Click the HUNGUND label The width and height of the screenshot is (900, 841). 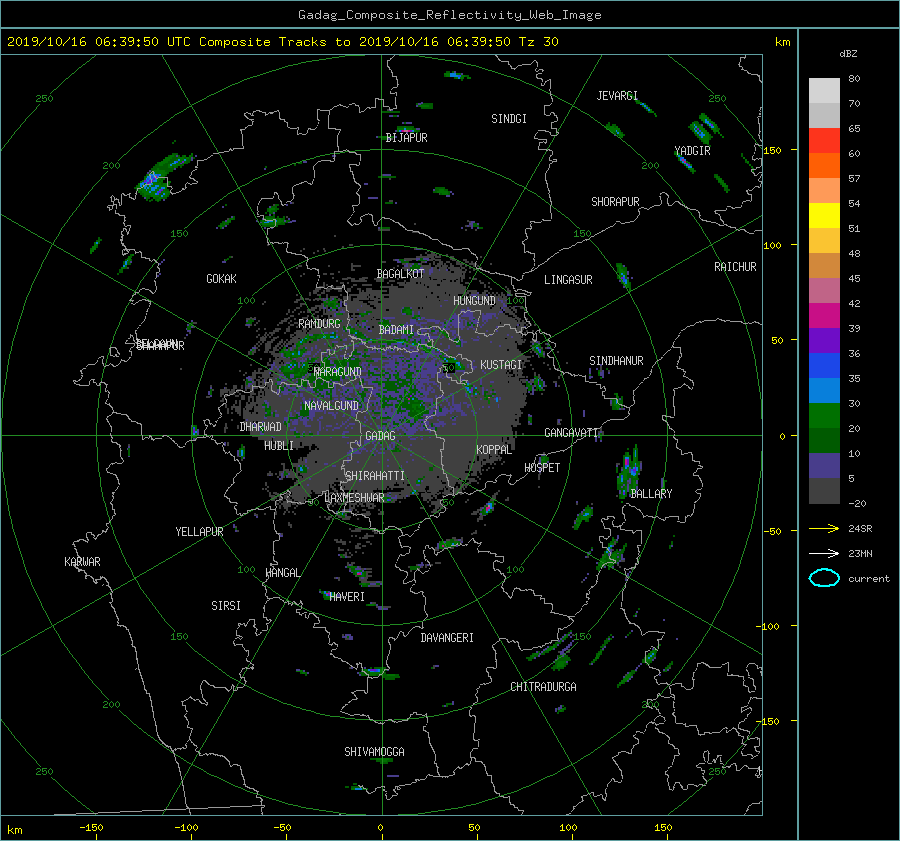click(x=474, y=301)
